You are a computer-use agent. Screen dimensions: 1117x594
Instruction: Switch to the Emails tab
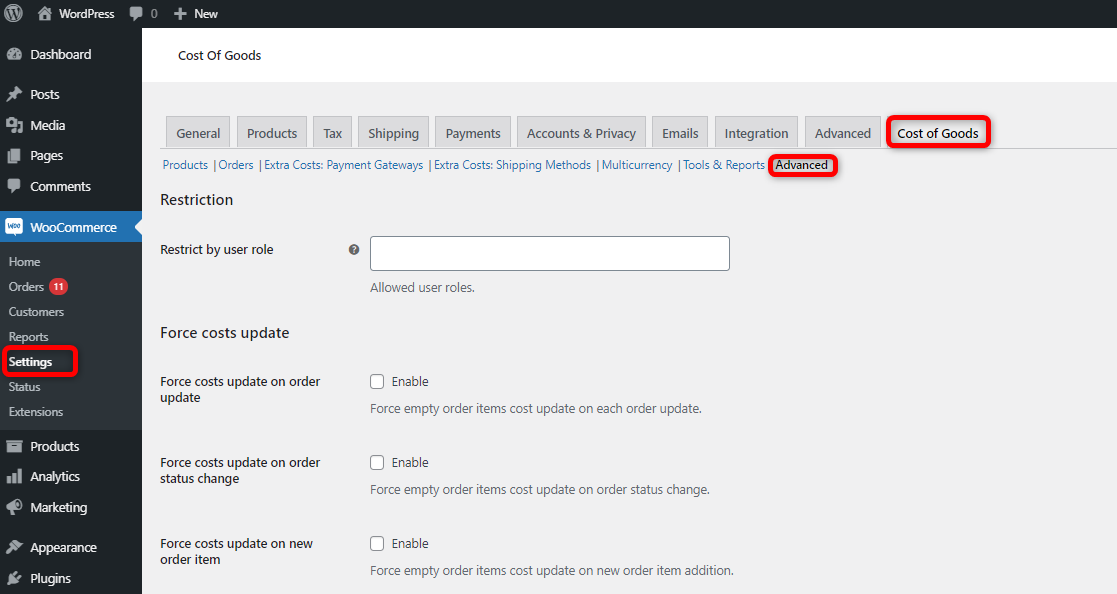680,133
